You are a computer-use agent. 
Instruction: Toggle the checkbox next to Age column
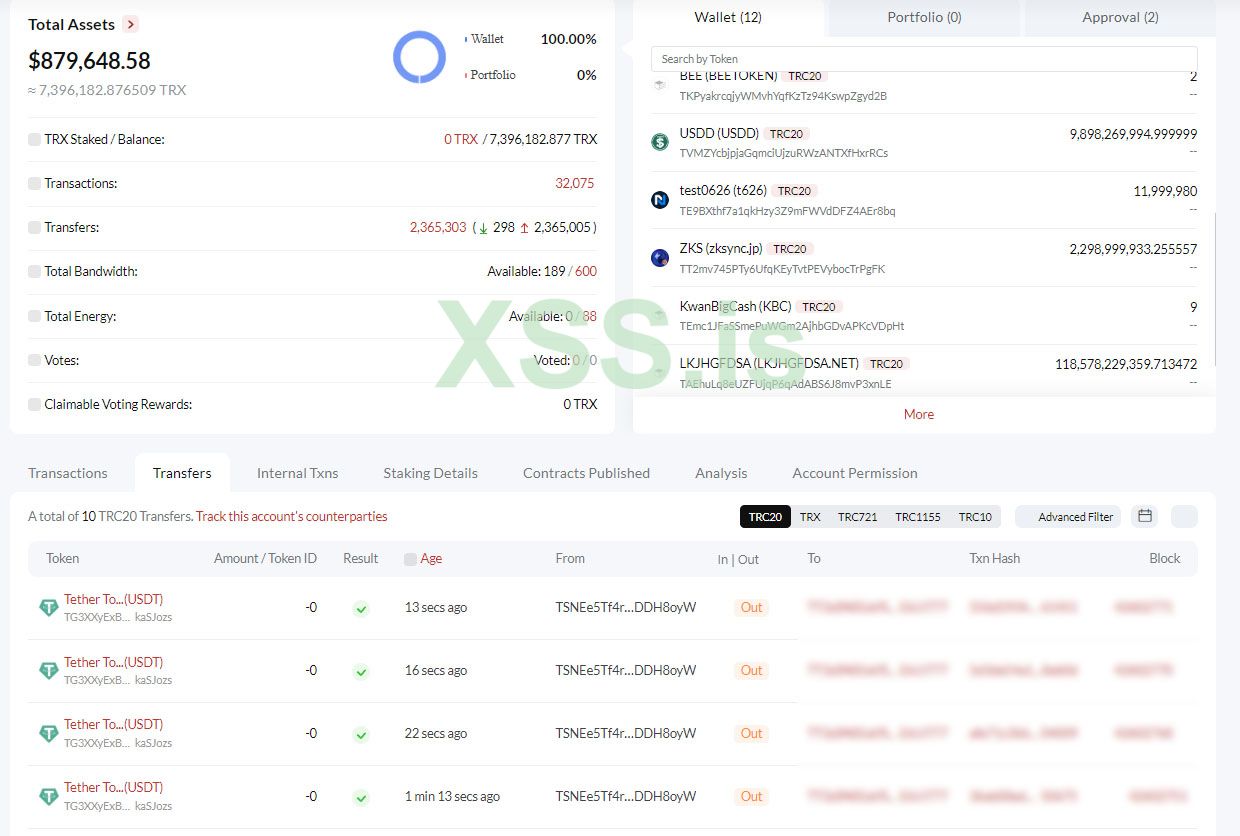click(410, 559)
